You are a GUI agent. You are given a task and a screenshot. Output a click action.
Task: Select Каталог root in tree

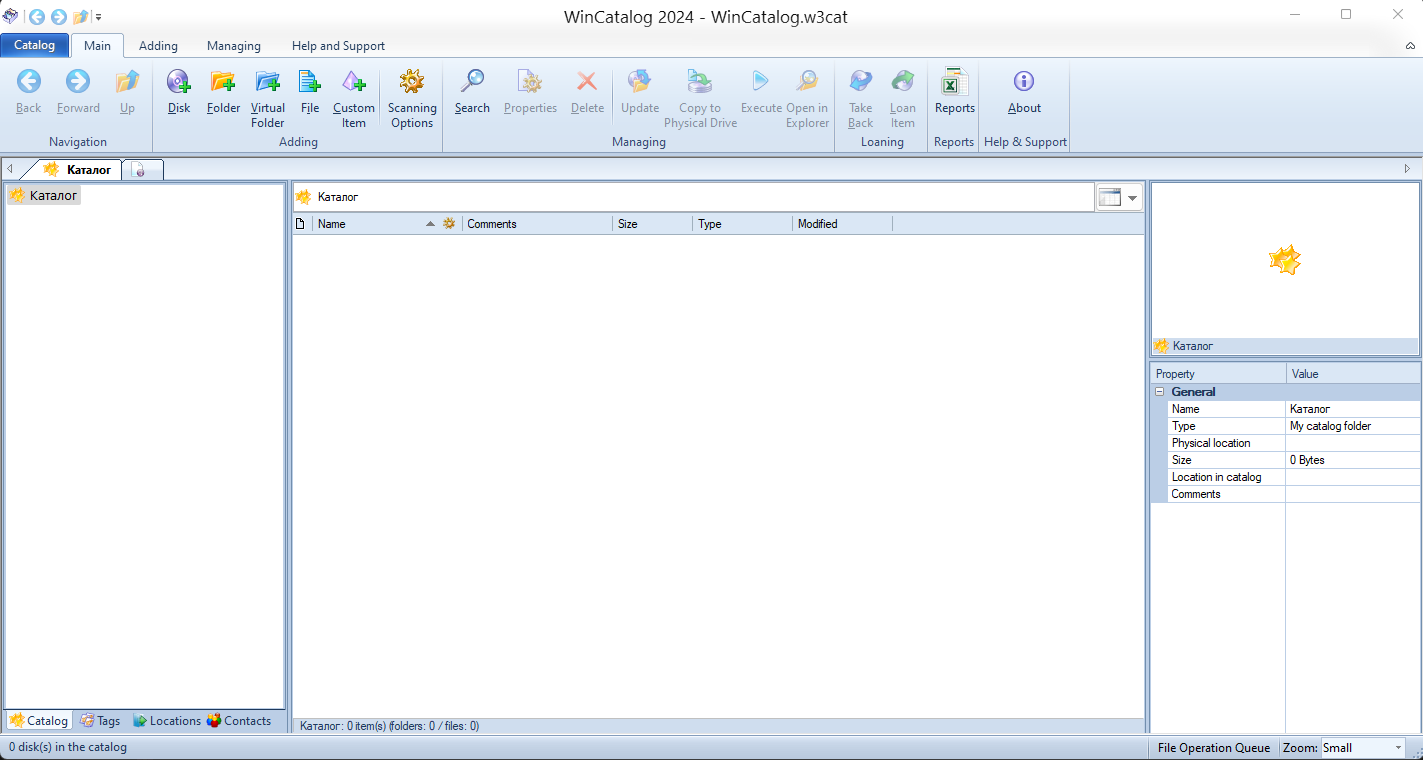pyautogui.click(x=44, y=195)
